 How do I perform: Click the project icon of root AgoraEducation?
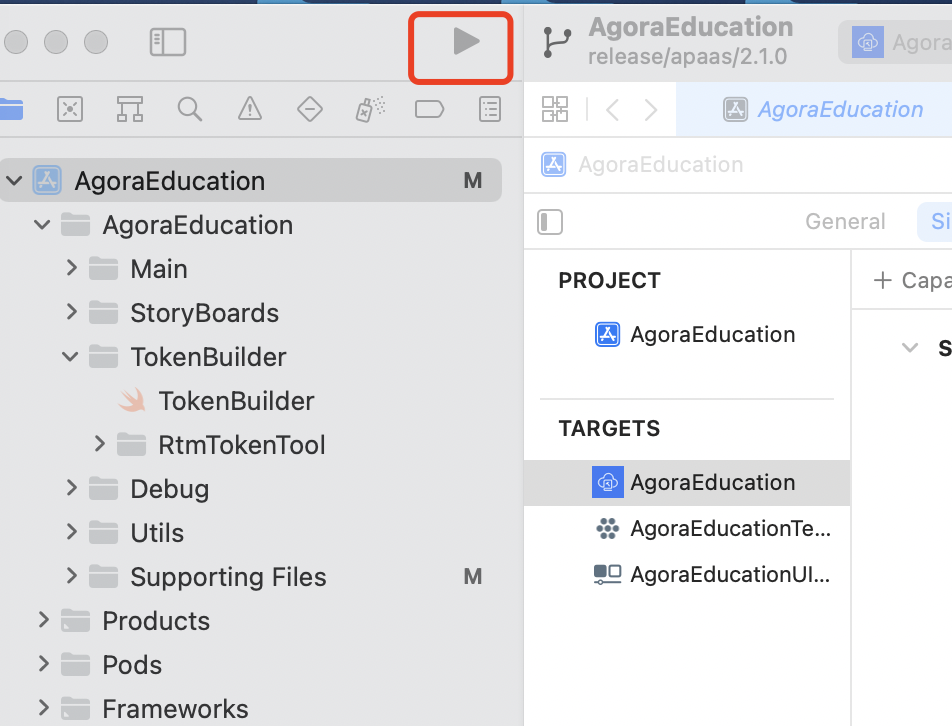[47, 180]
